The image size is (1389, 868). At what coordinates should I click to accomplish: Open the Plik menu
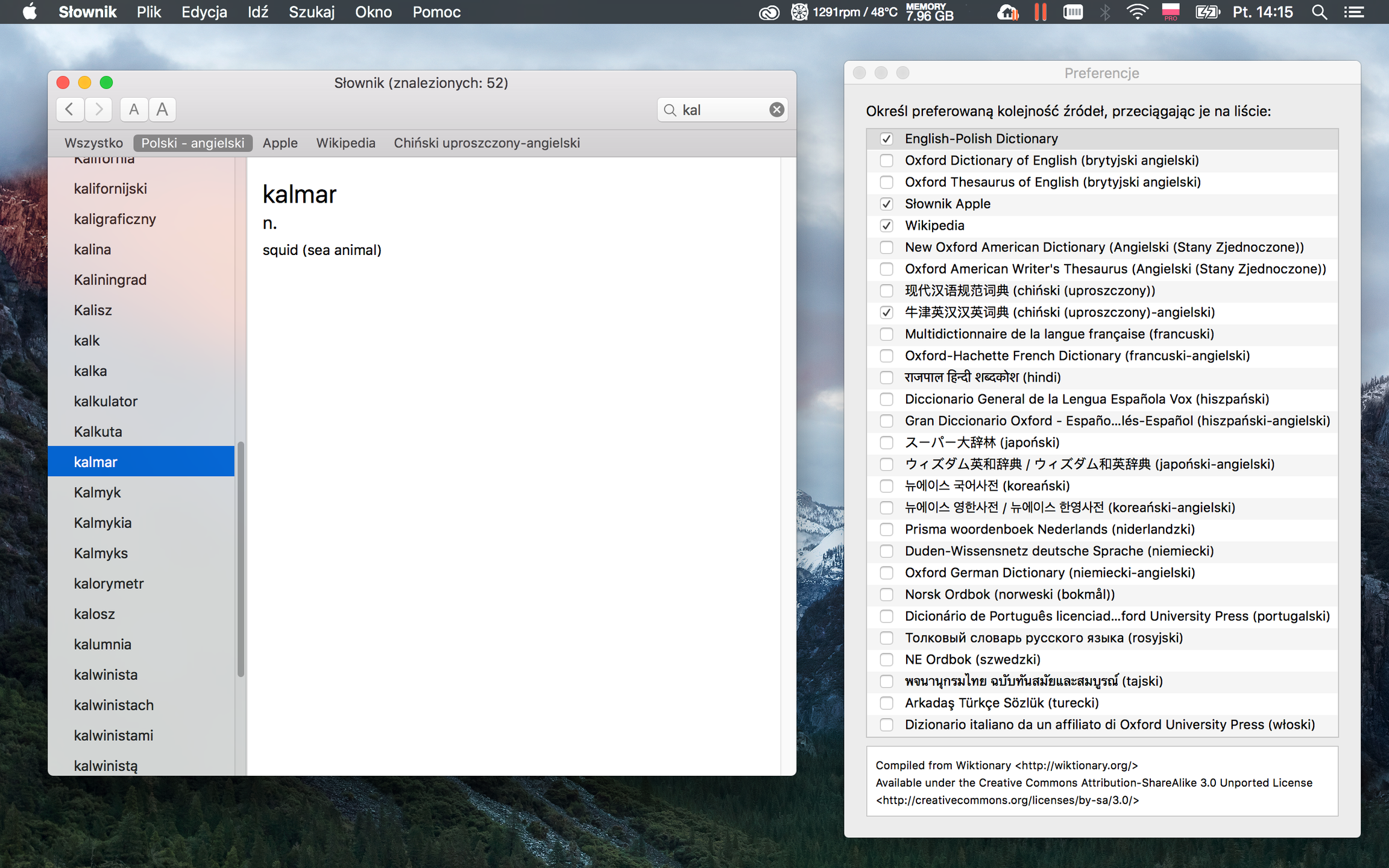click(x=149, y=12)
